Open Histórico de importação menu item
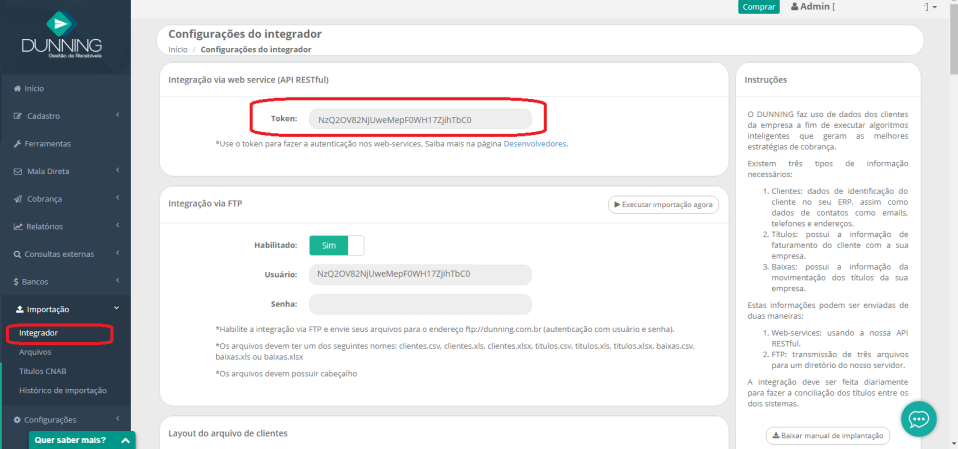The height and width of the screenshot is (449, 958). (x=62, y=390)
